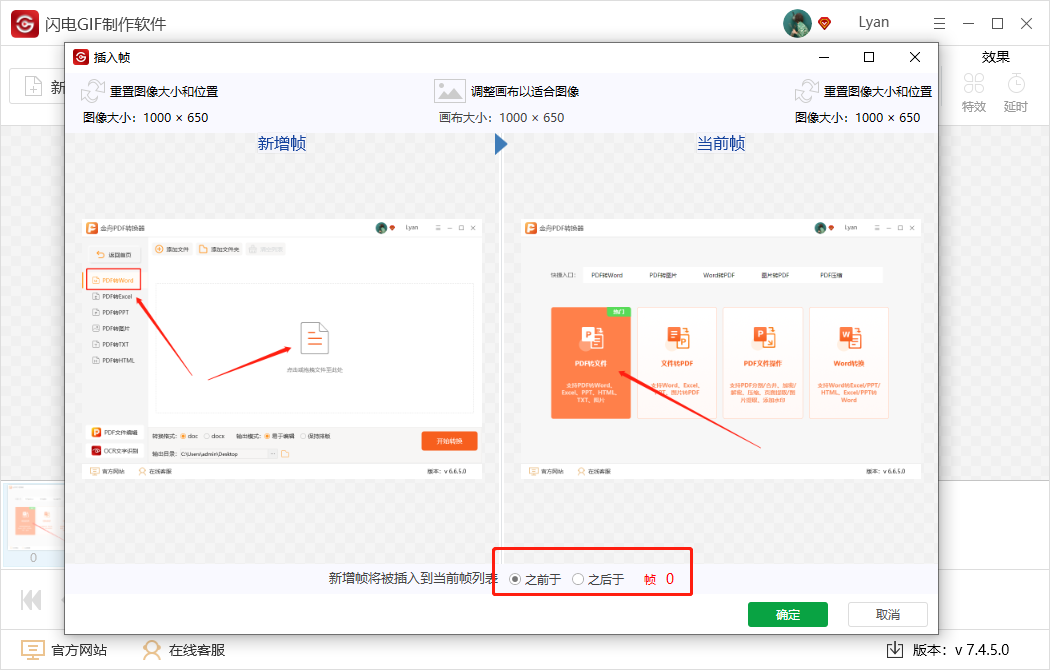Screen dimensions: 1050x670
Task: Click the 闪电GIF制作软件 app logo
Action: (x=25, y=23)
